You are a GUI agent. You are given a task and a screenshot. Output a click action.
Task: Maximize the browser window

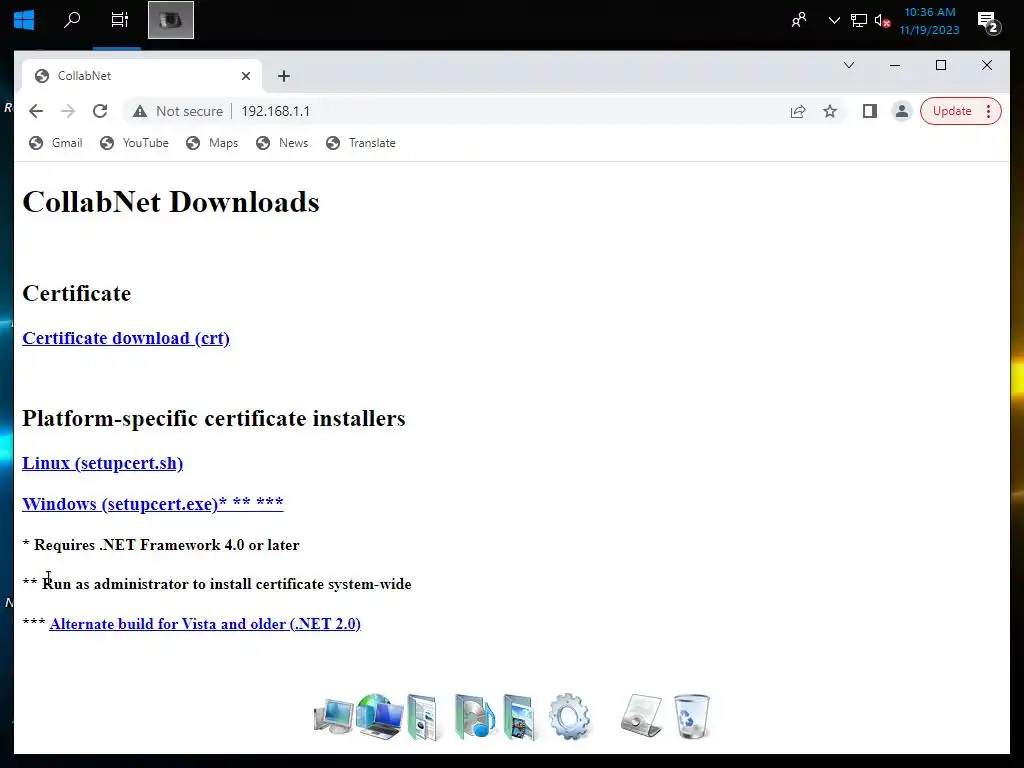(940, 65)
